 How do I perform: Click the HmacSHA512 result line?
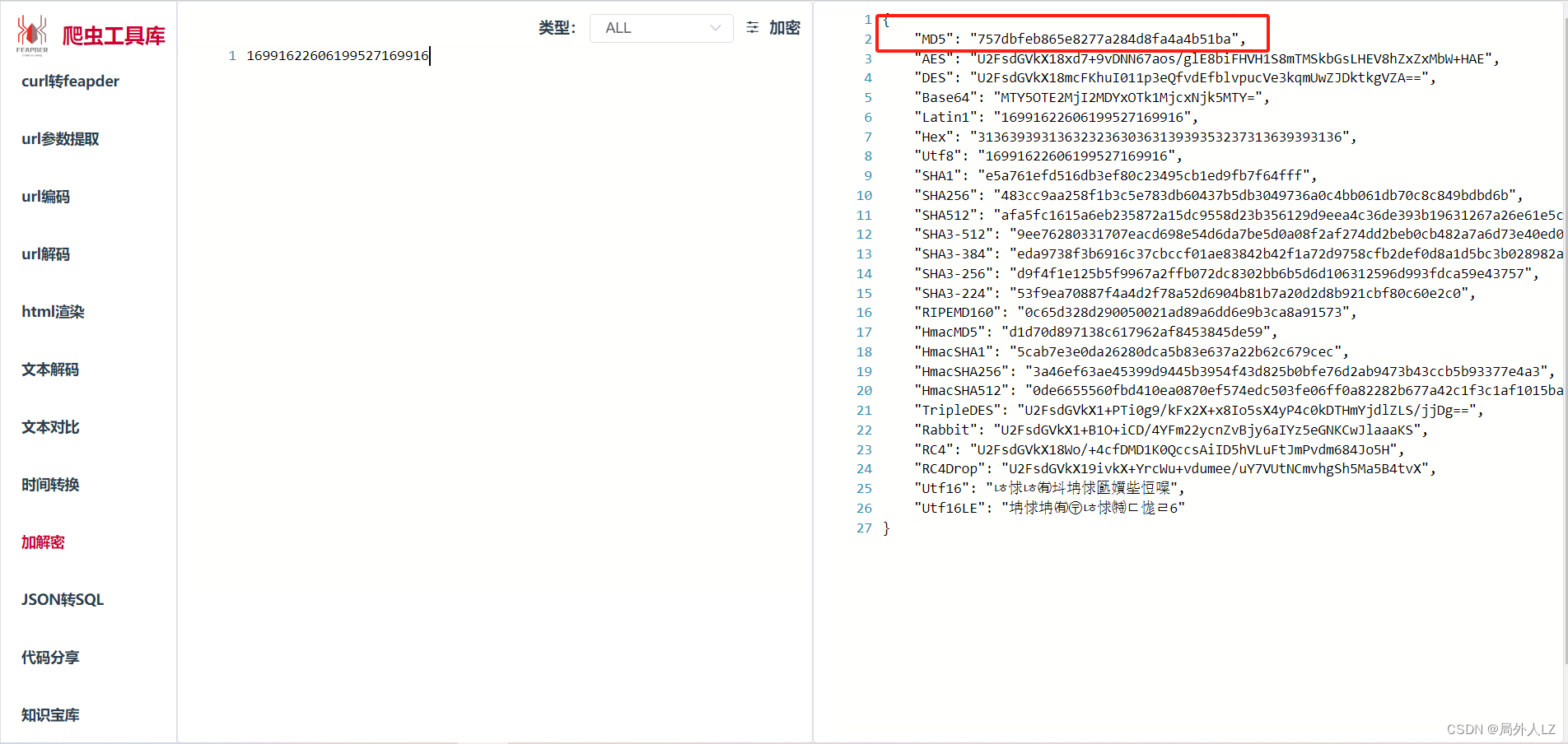pyautogui.click(x=1239, y=391)
